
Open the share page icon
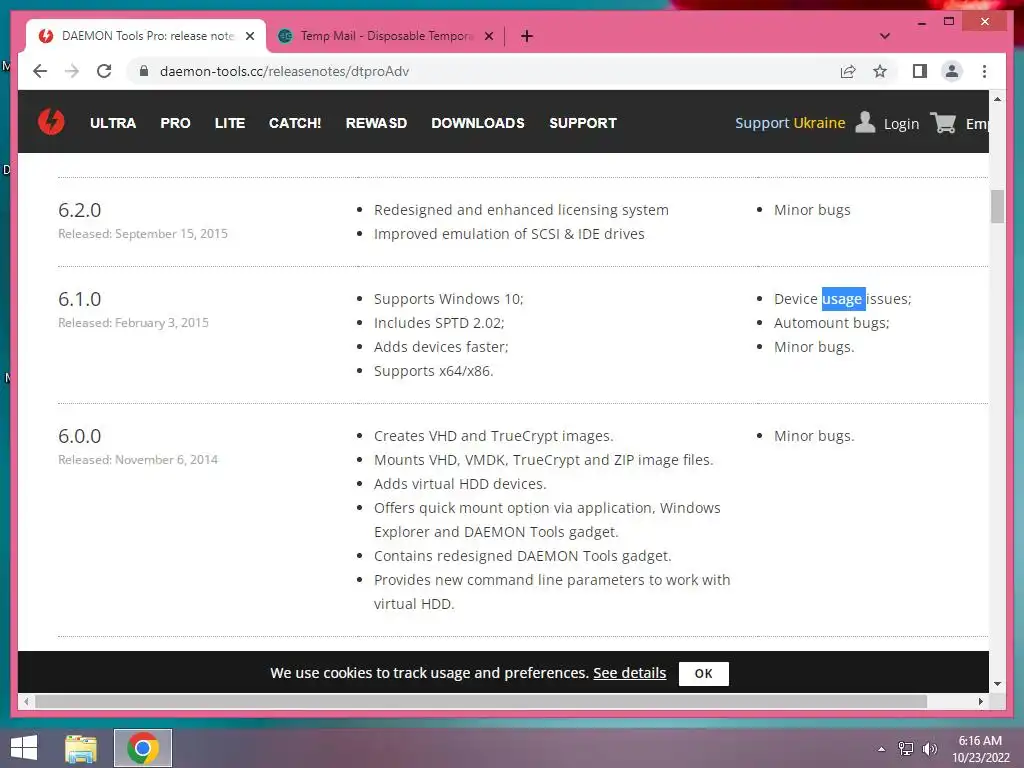[848, 71]
